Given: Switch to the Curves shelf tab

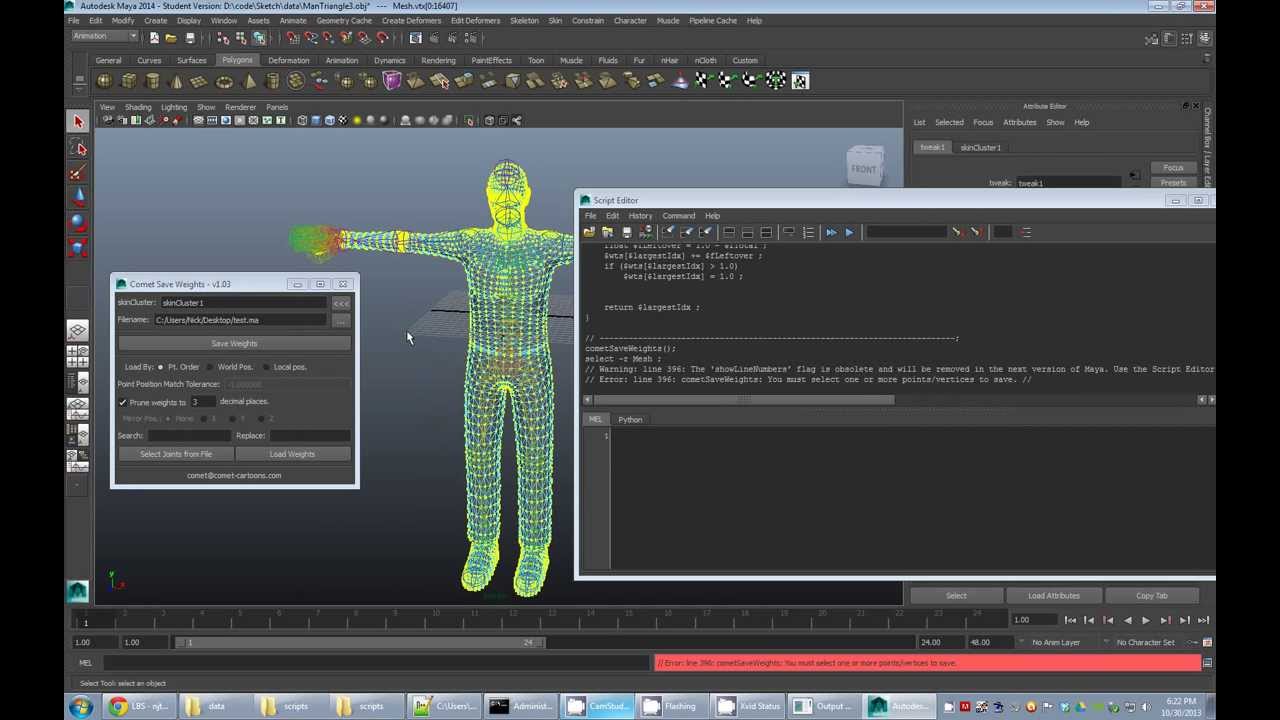Looking at the screenshot, I should (149, 60).
